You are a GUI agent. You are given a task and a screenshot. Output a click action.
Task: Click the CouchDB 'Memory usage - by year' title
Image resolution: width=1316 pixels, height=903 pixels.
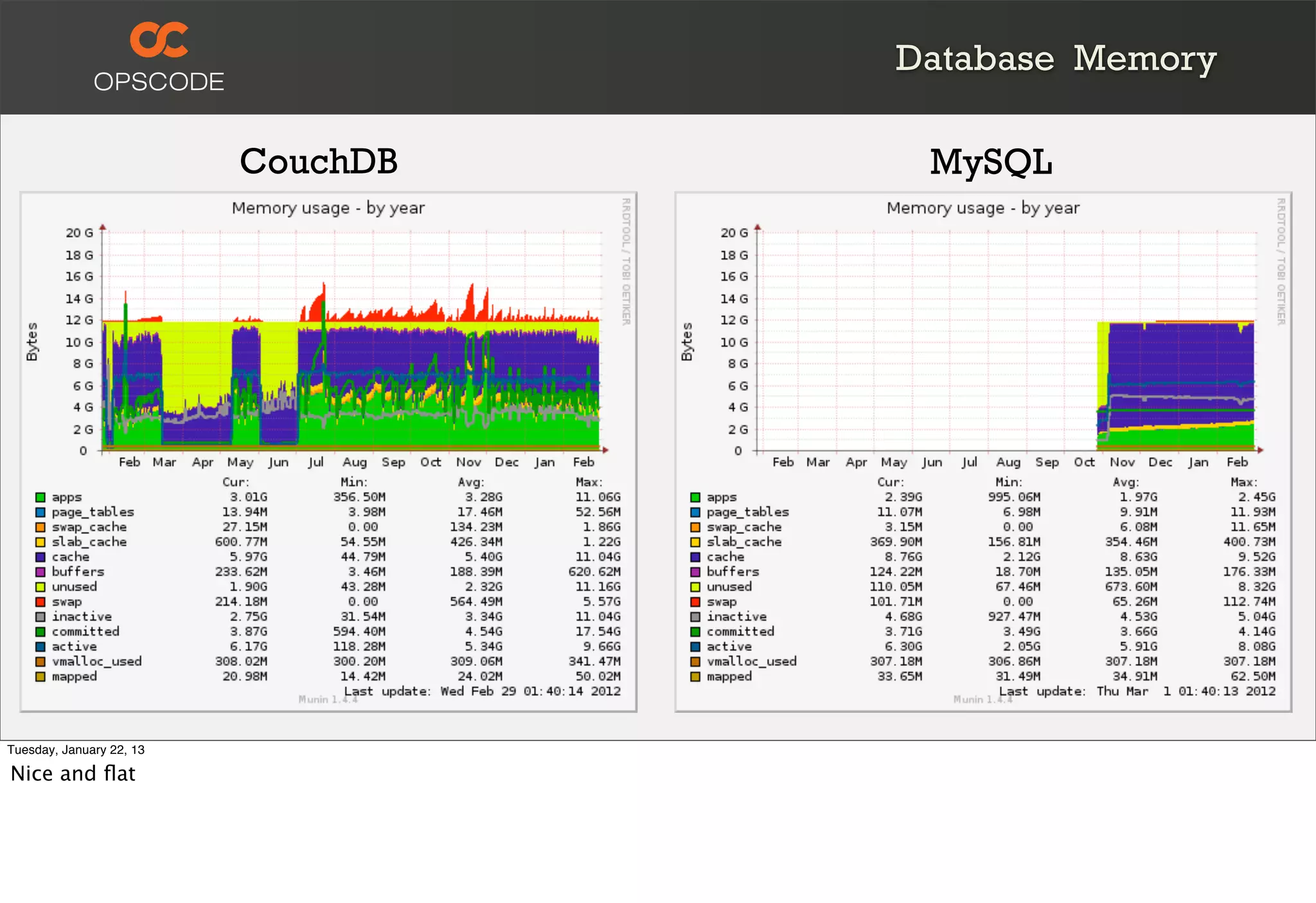click(x=328, y=208)
